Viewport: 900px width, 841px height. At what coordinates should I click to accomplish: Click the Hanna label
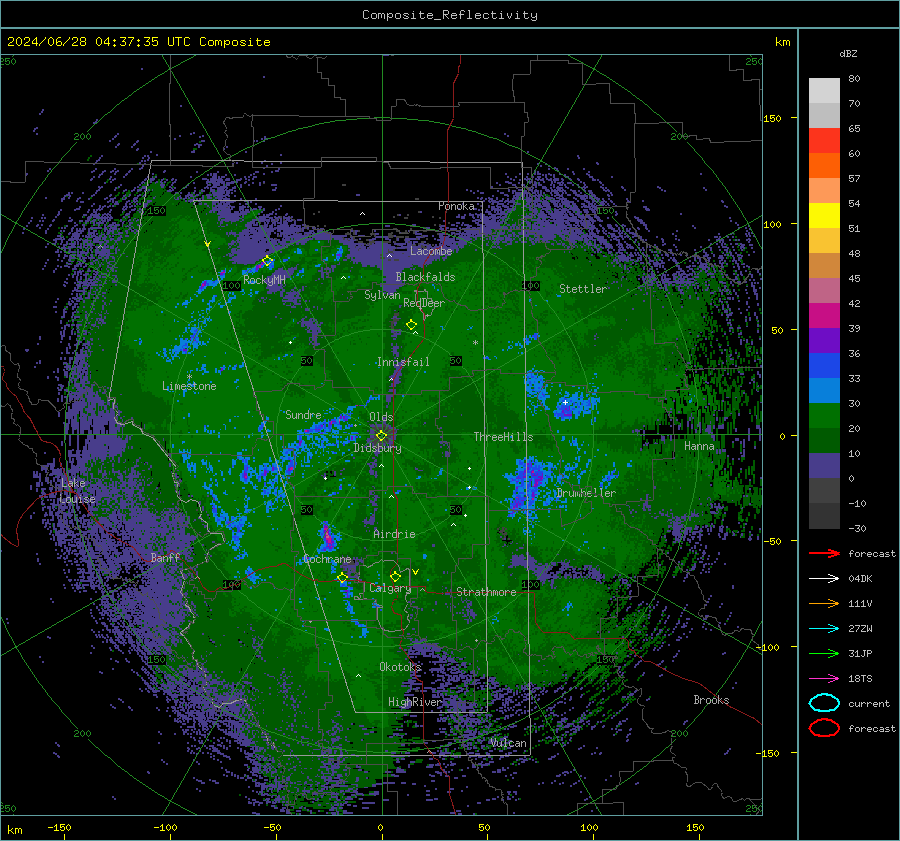tap(699, 446)
